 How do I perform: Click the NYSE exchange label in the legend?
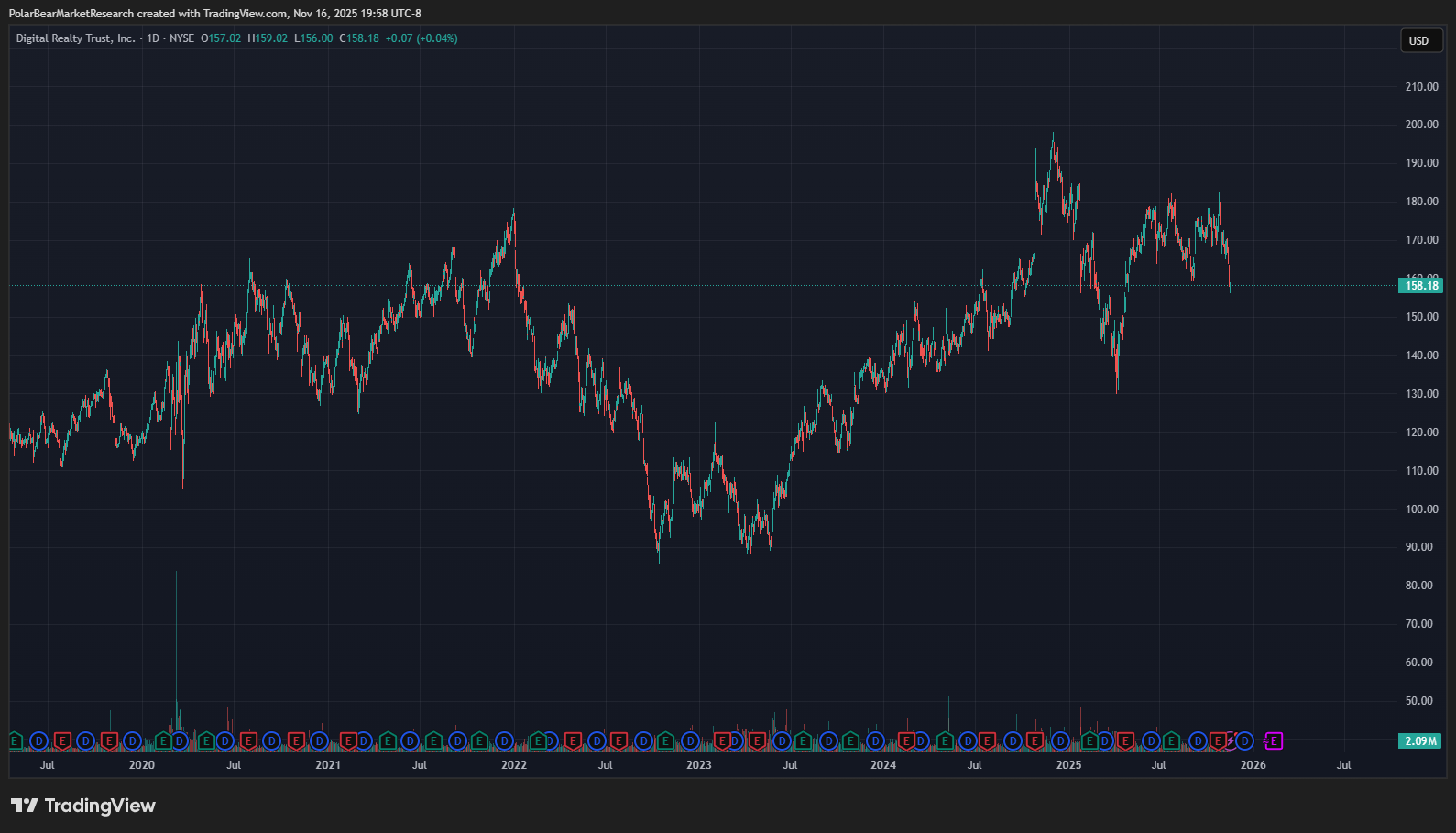(181, 38)
